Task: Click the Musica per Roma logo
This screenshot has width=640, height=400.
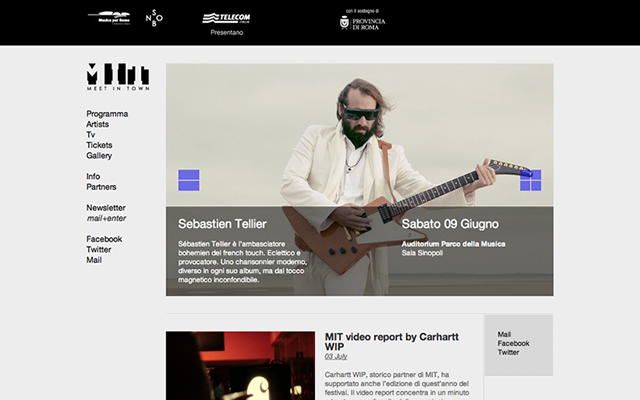Action: (x=109, y=18)
